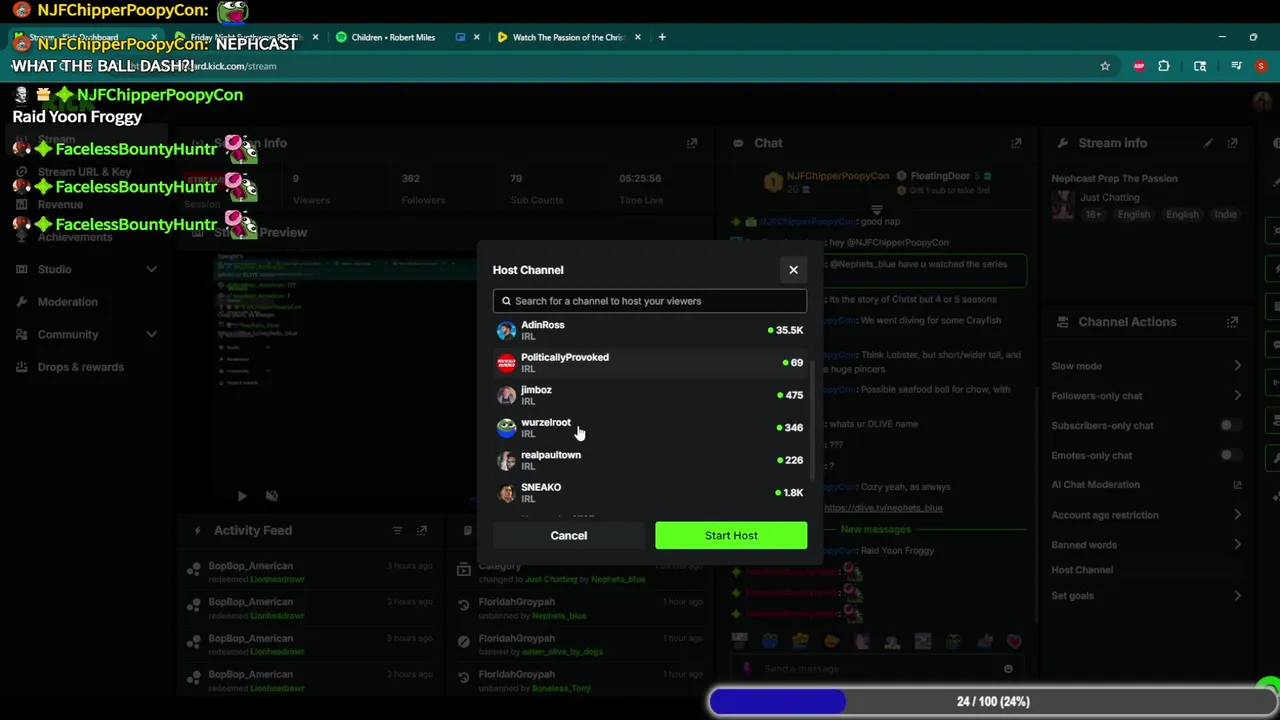Click the 18+ stream tag
The height and width of the screenshot is (720, 1280).
1092,215
